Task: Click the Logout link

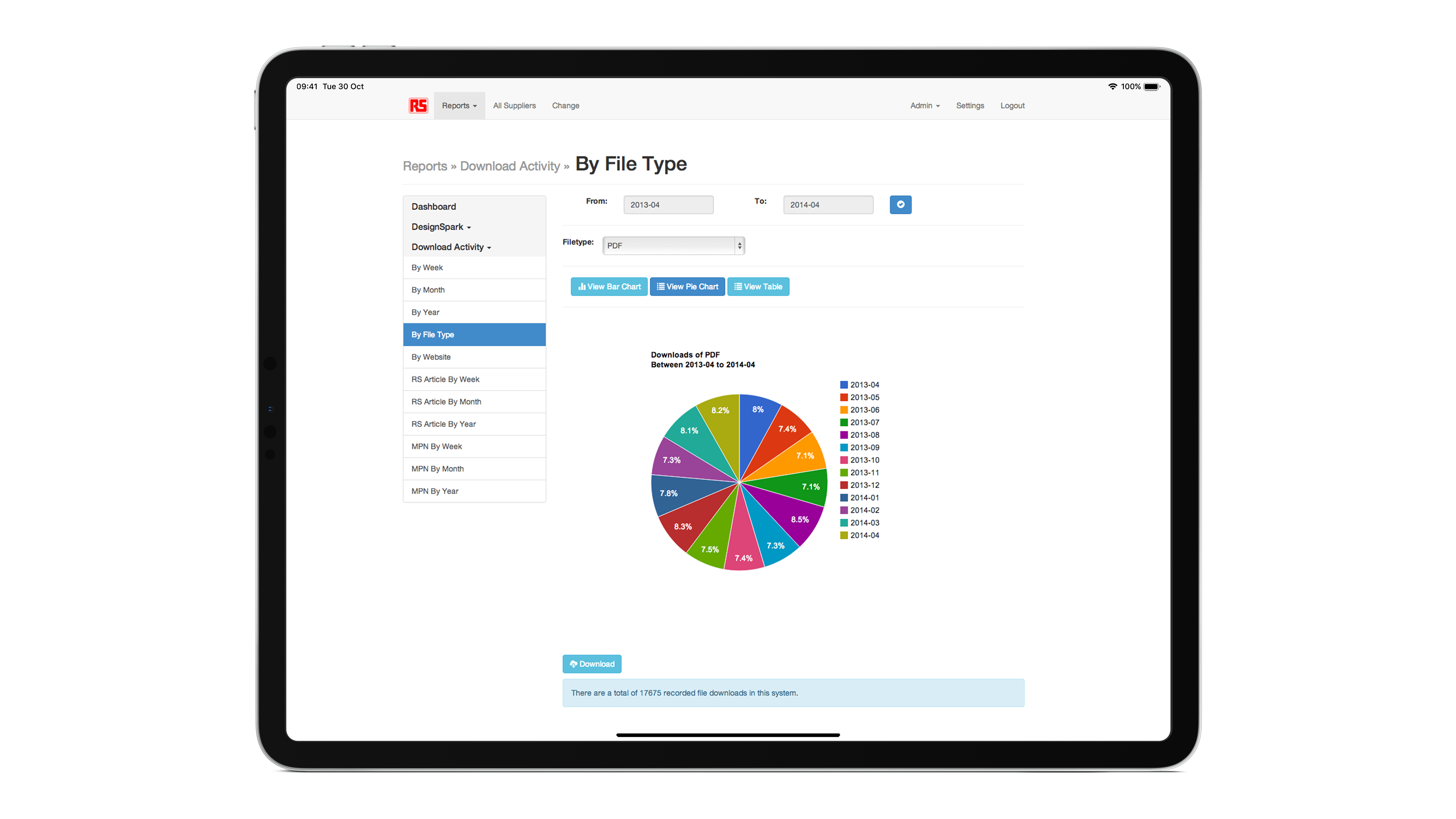Action: [x=1013, y=105]
